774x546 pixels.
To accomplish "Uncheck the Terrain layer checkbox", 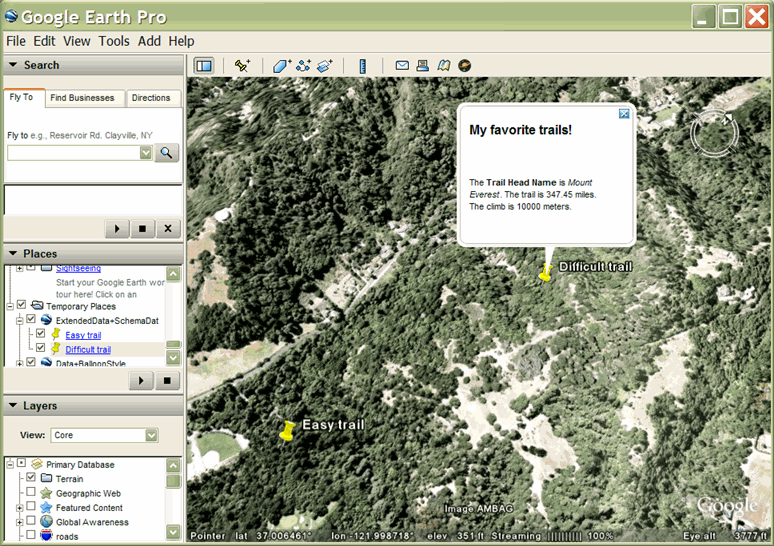I will 31,479.
